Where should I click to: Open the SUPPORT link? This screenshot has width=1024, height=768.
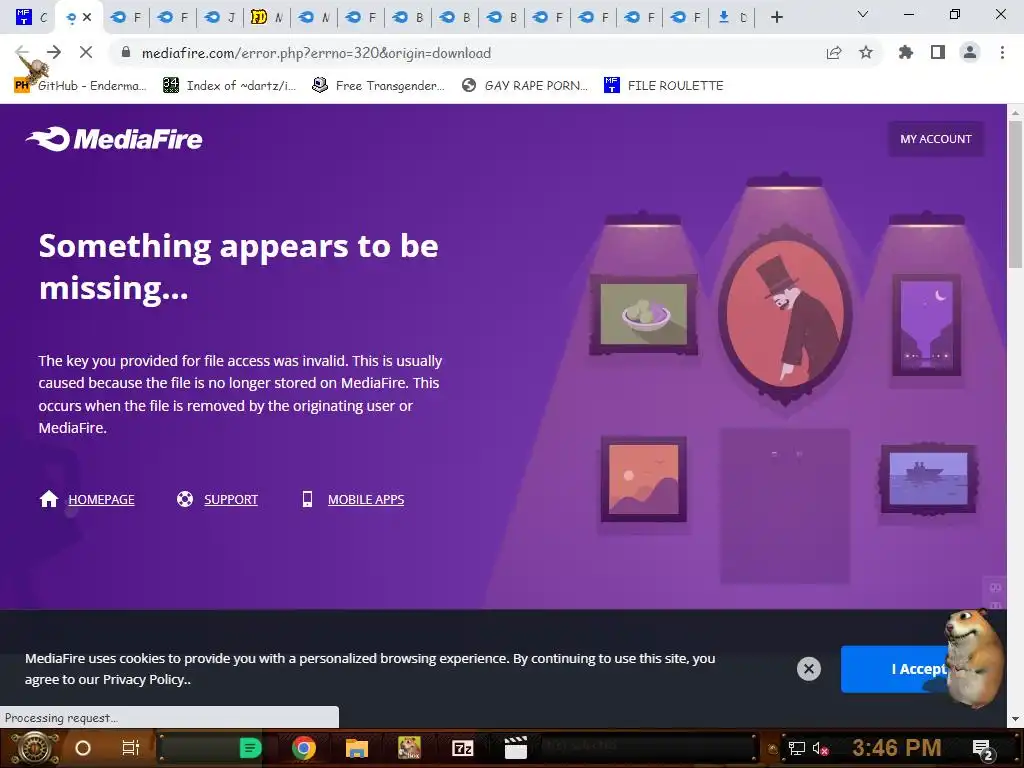(231, 500)
